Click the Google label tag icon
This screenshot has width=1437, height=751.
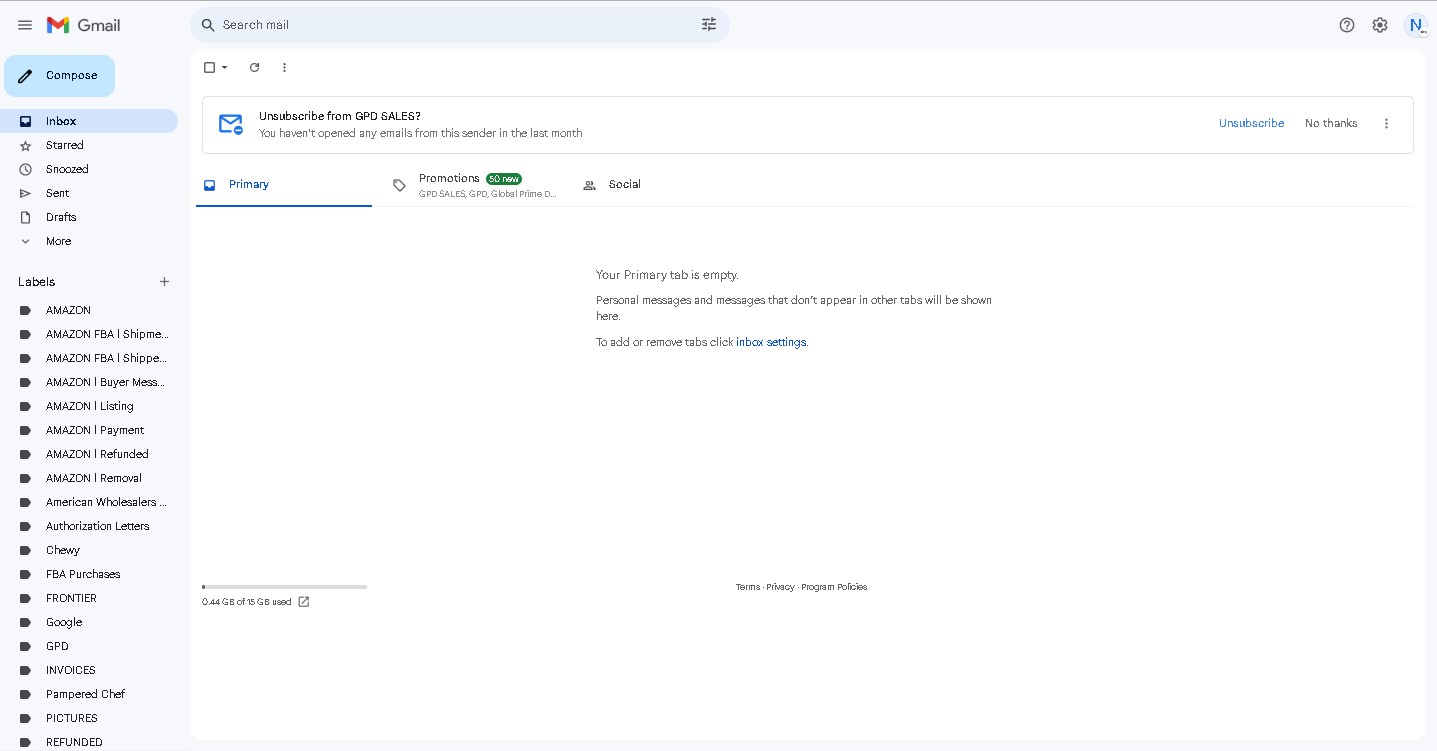tap(26, 622)
